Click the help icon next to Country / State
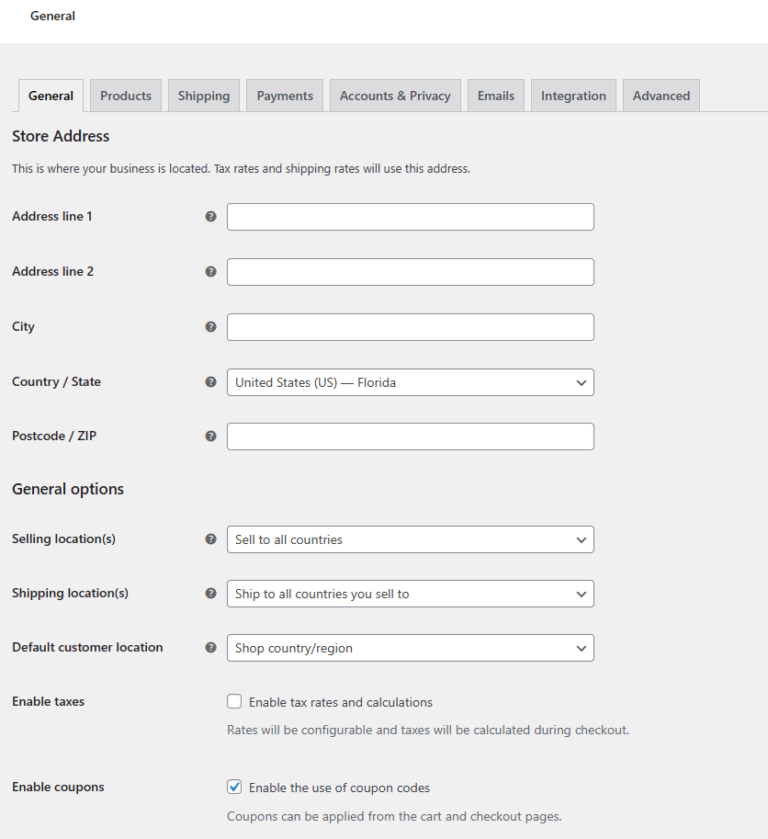768x839 pixels. (210, 381)
